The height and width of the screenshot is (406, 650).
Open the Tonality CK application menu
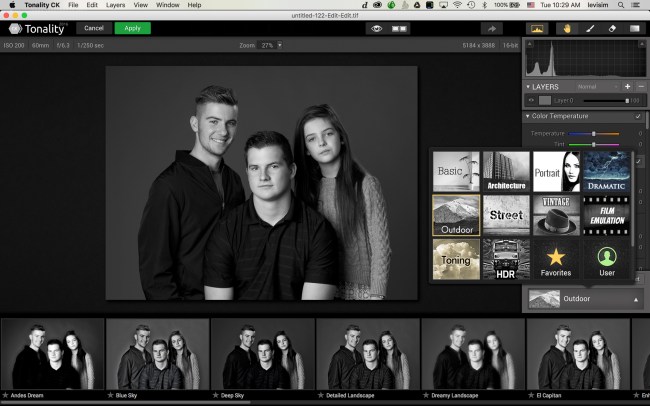(42, 5)
